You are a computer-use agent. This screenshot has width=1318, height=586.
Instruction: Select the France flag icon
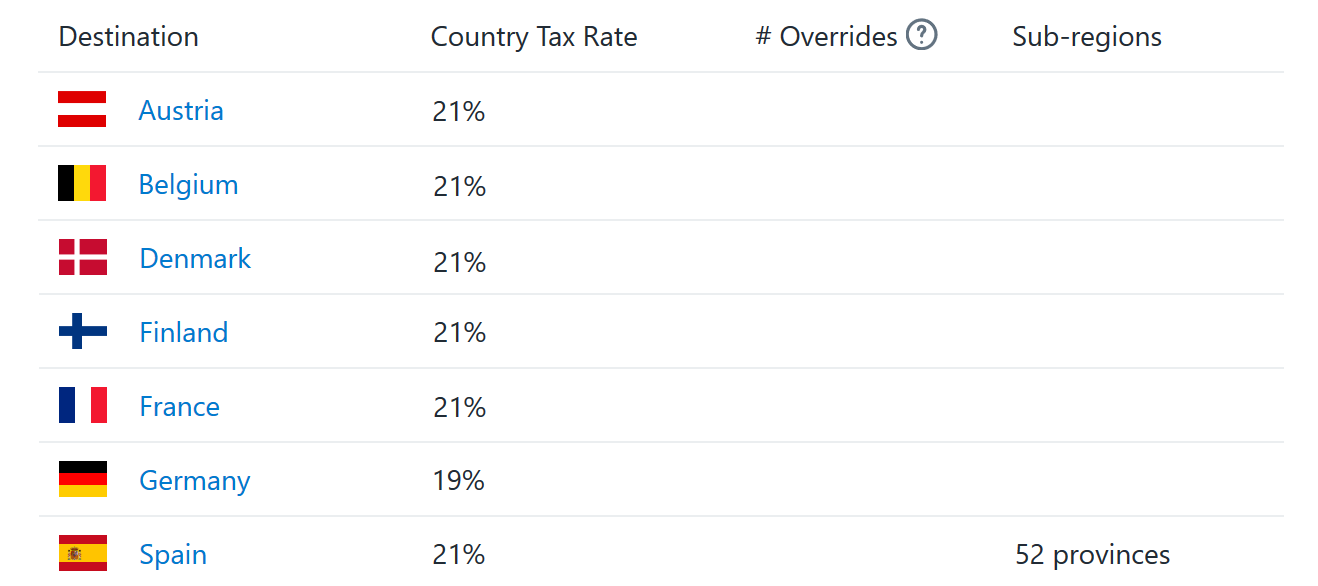pos(82,405)
